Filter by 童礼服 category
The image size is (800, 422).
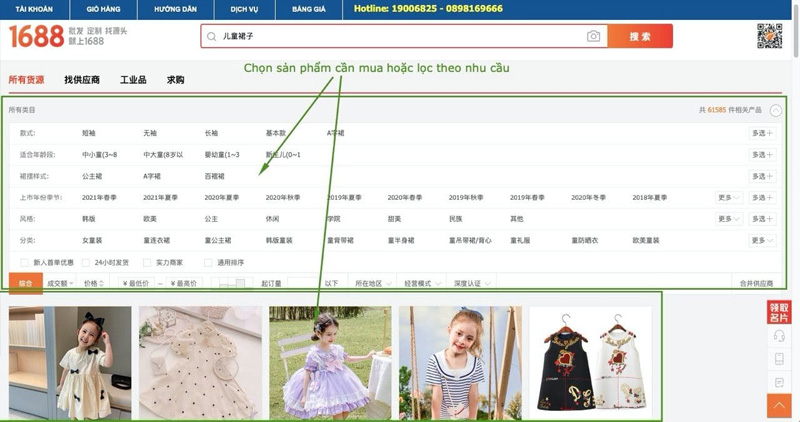[520, 240]
